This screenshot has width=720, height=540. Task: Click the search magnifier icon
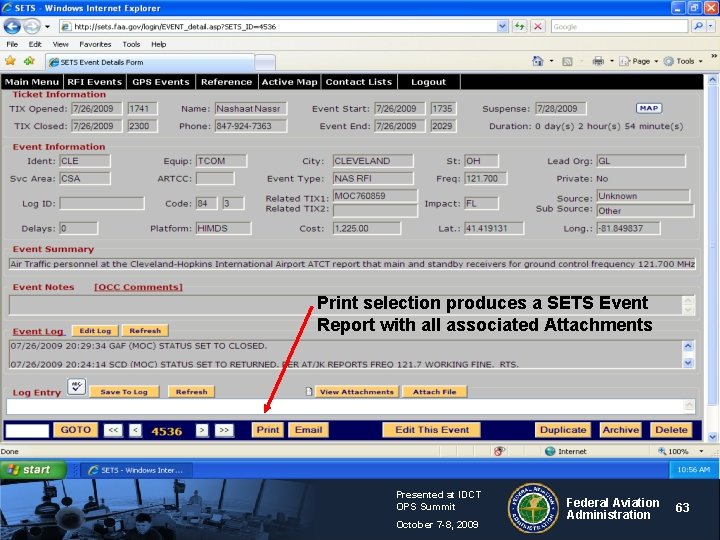[x=698, y=26]
